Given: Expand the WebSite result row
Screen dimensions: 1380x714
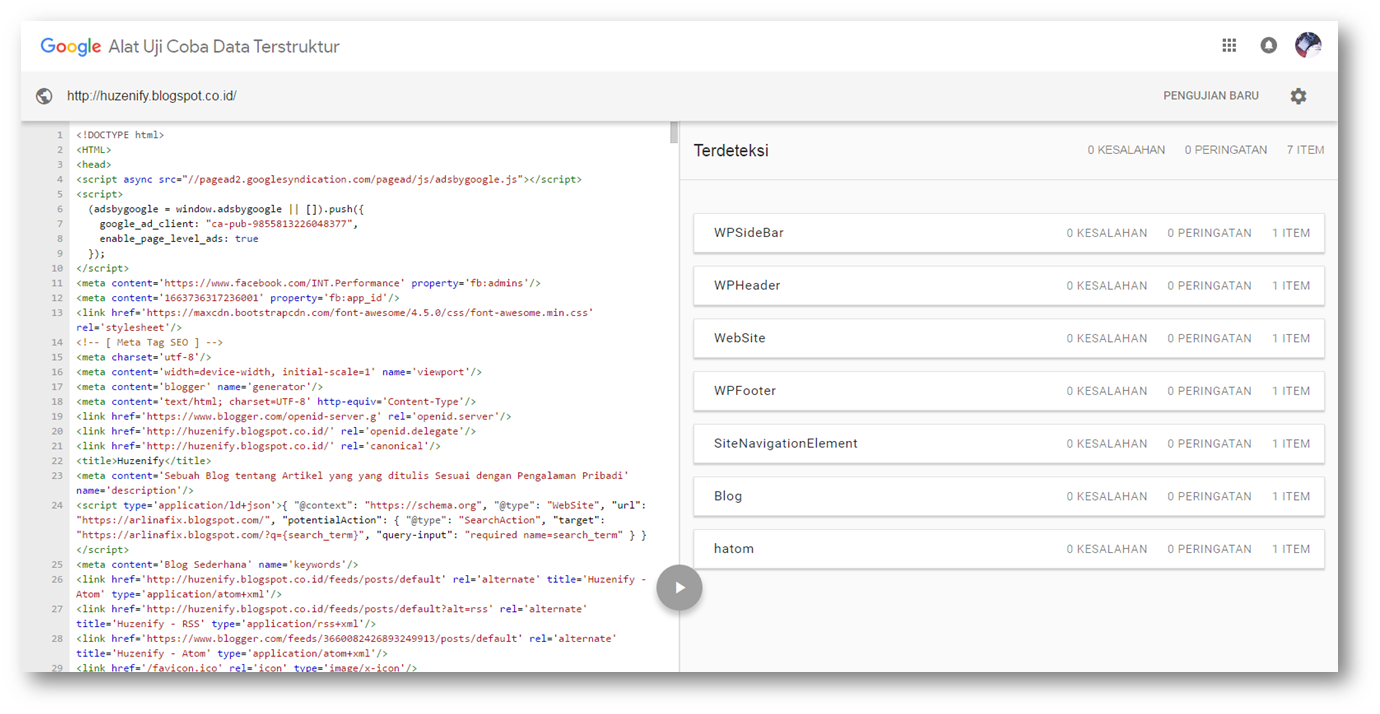Looking at the screenshot, I should (1008, 338).
